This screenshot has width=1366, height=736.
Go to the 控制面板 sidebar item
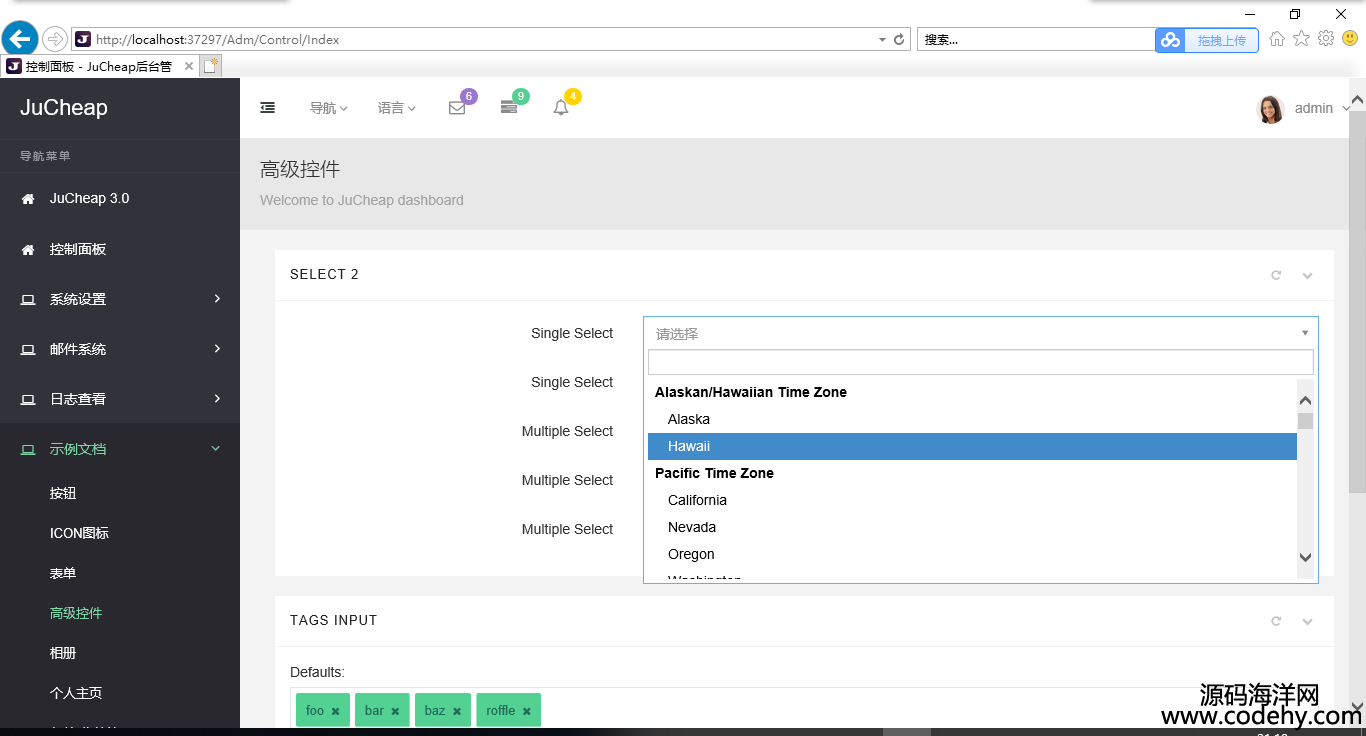pos(78,249)
